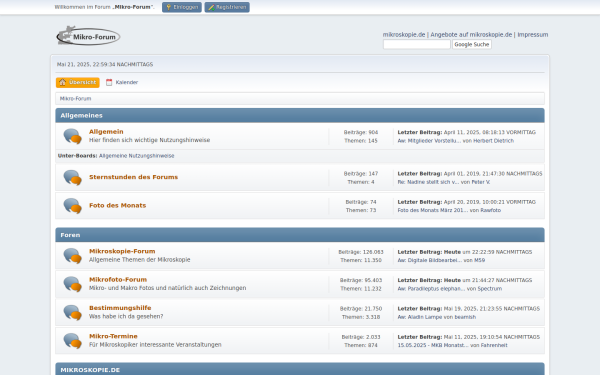Open beamish's profile link
The image size is (600, 375).
pos(465,317)
